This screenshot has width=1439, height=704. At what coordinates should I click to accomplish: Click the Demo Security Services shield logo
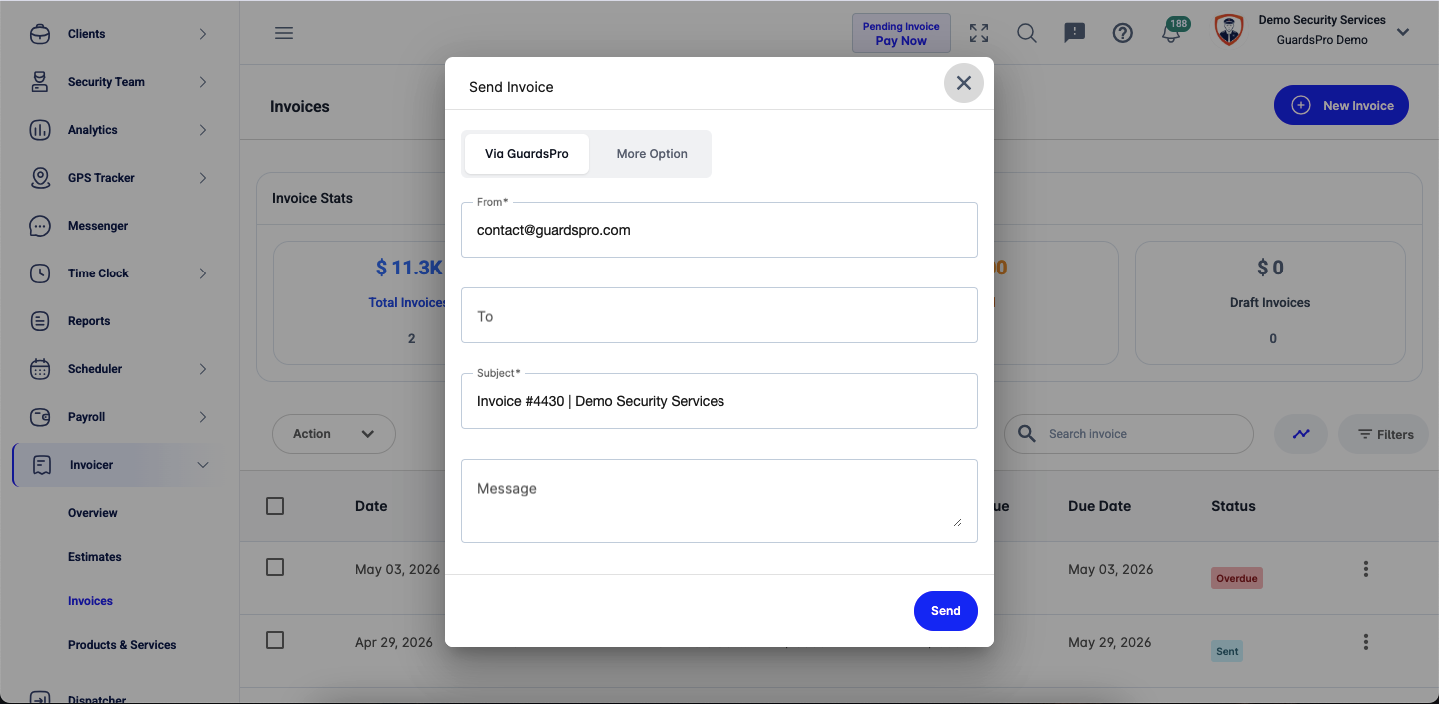pyautogui.click(x=1229, y=30)
